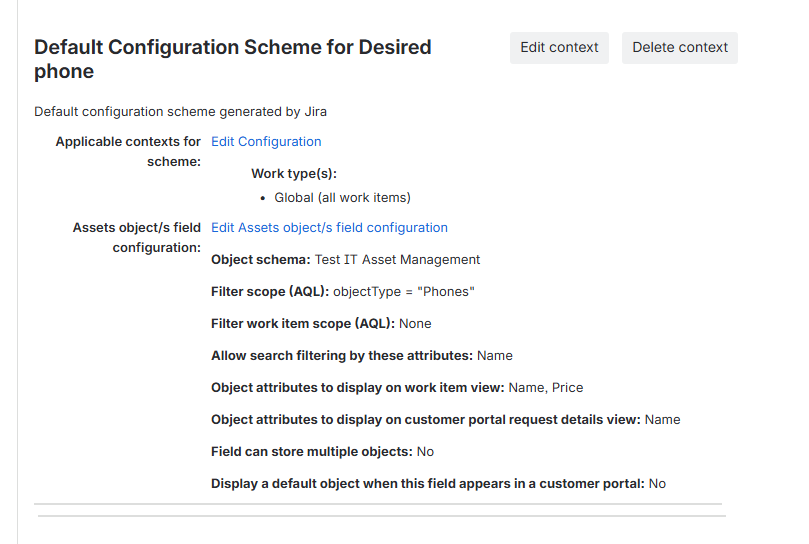Click the 'Object schema:' label

point(261,260)
